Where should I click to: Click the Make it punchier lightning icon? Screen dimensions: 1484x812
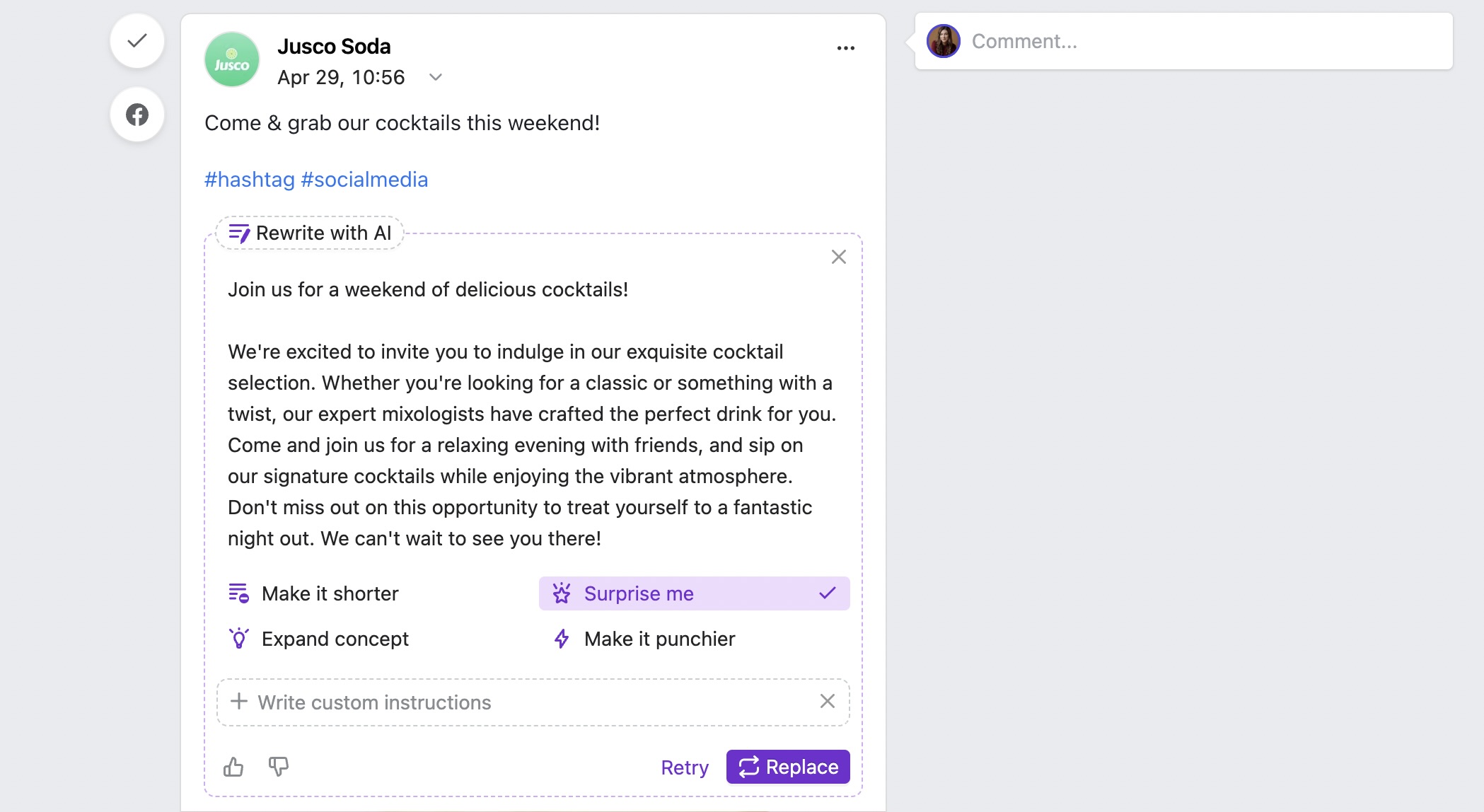[x=561, y=639]
